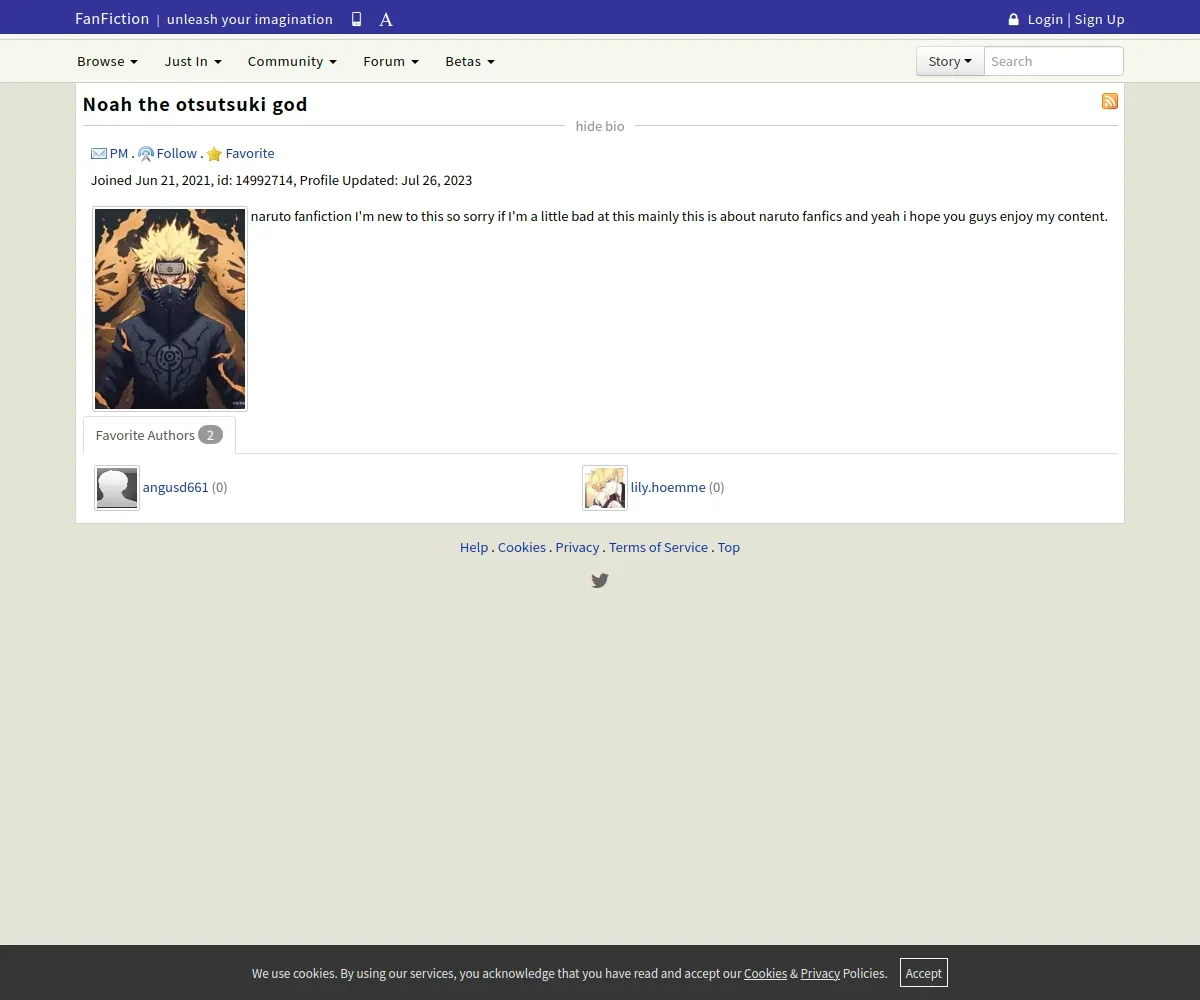The image size is (1200, 1000).
Task: Open the Terms of Service link
Action: (x=658, y=547)
